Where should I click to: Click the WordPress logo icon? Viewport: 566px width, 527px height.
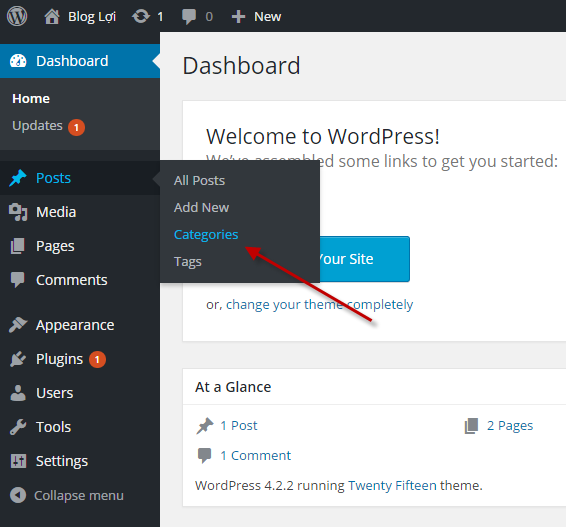pyautogui.click(x=17, y=16)
